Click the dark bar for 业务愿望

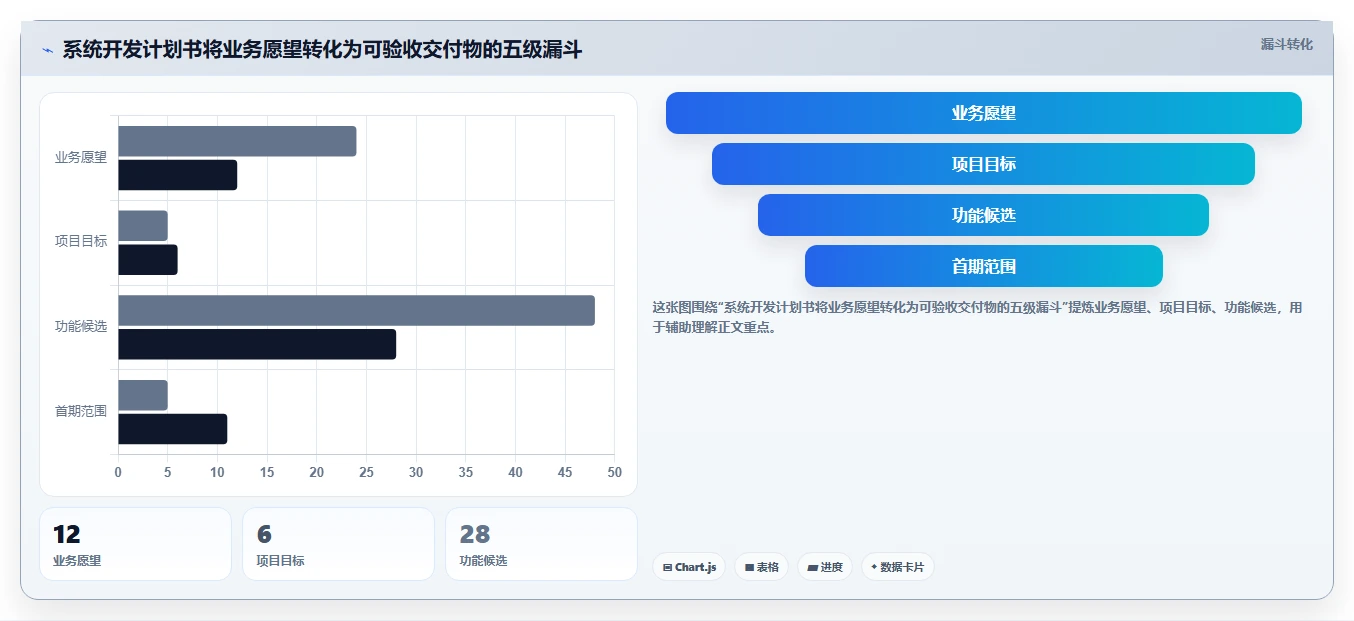[x=178, y=175]
